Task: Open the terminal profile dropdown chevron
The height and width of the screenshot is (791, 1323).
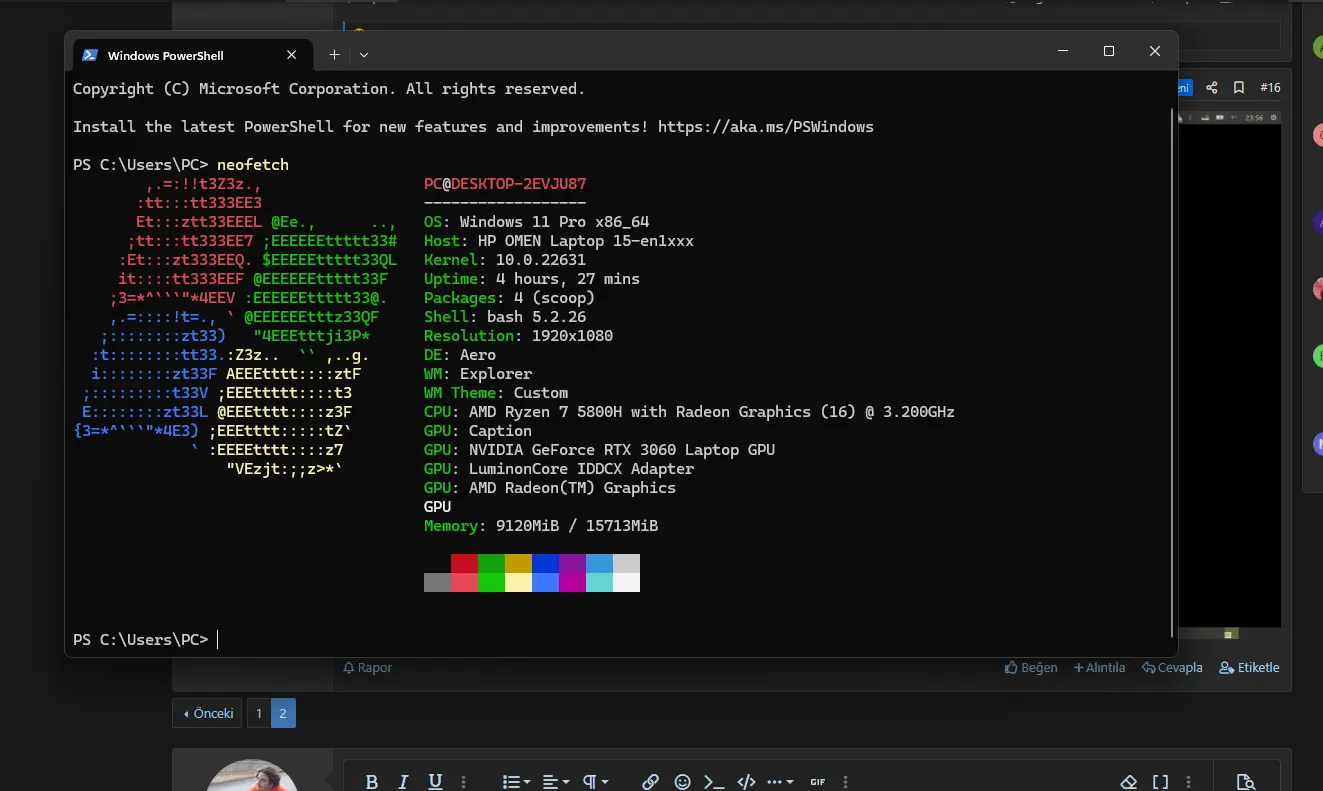Action: [364, 55]
